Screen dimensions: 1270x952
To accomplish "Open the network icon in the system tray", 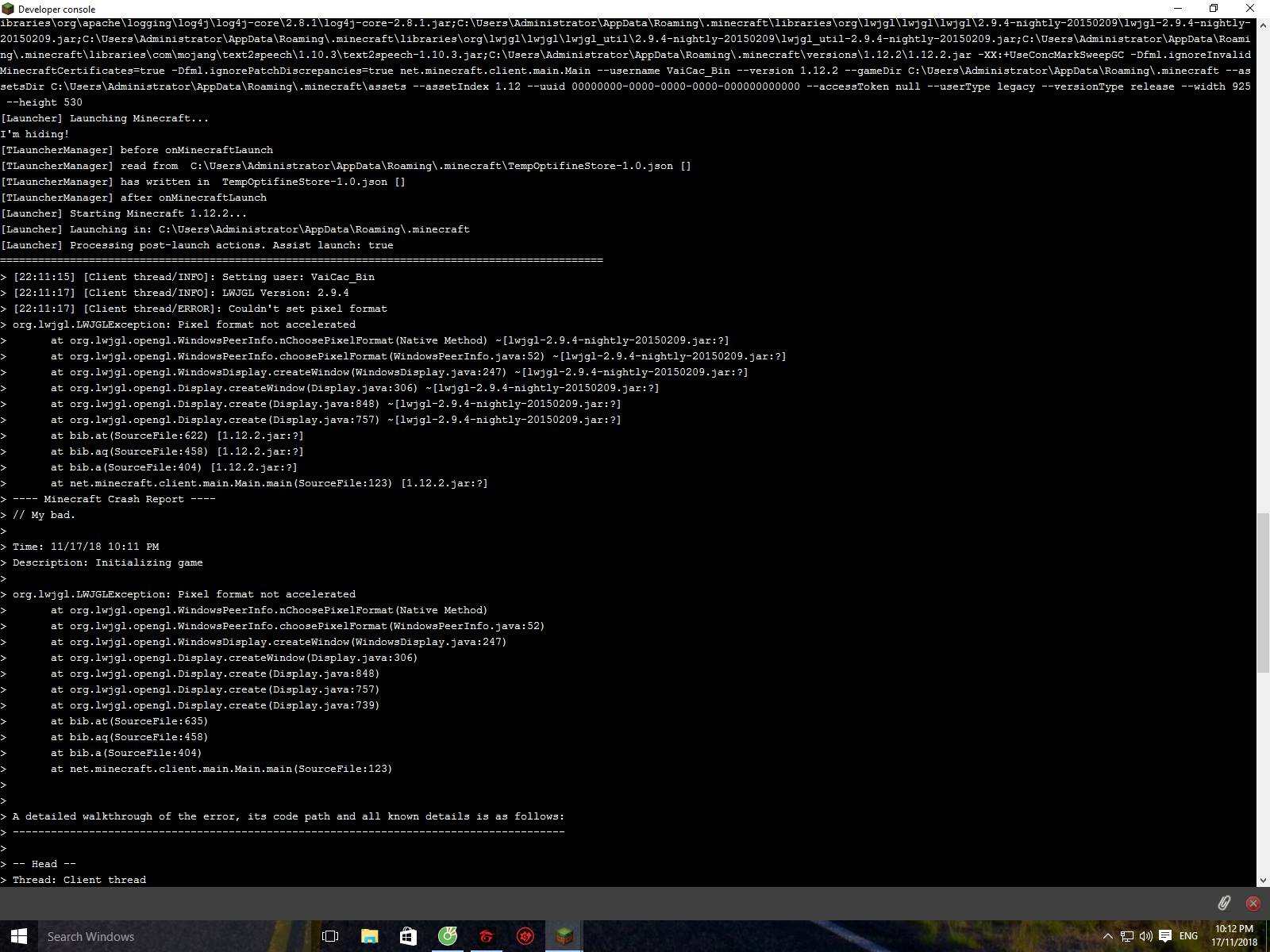I will pyautogui.click(x=1127, y=936).
